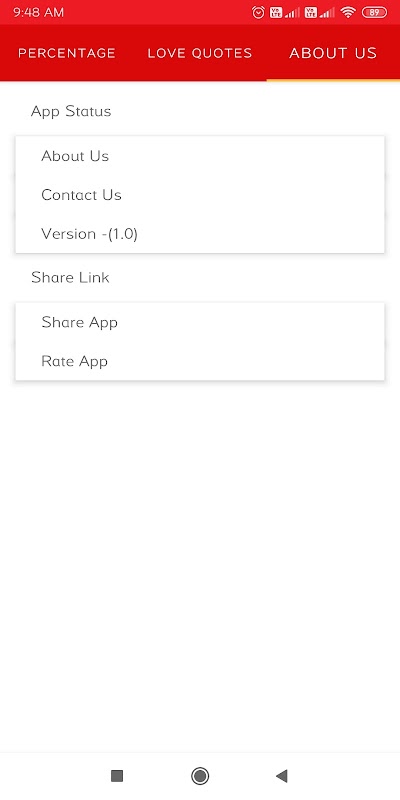This screenshot has height=800, width=400.
Task: Tap the first SIM signal bars icon
Action: pos(292,13)
